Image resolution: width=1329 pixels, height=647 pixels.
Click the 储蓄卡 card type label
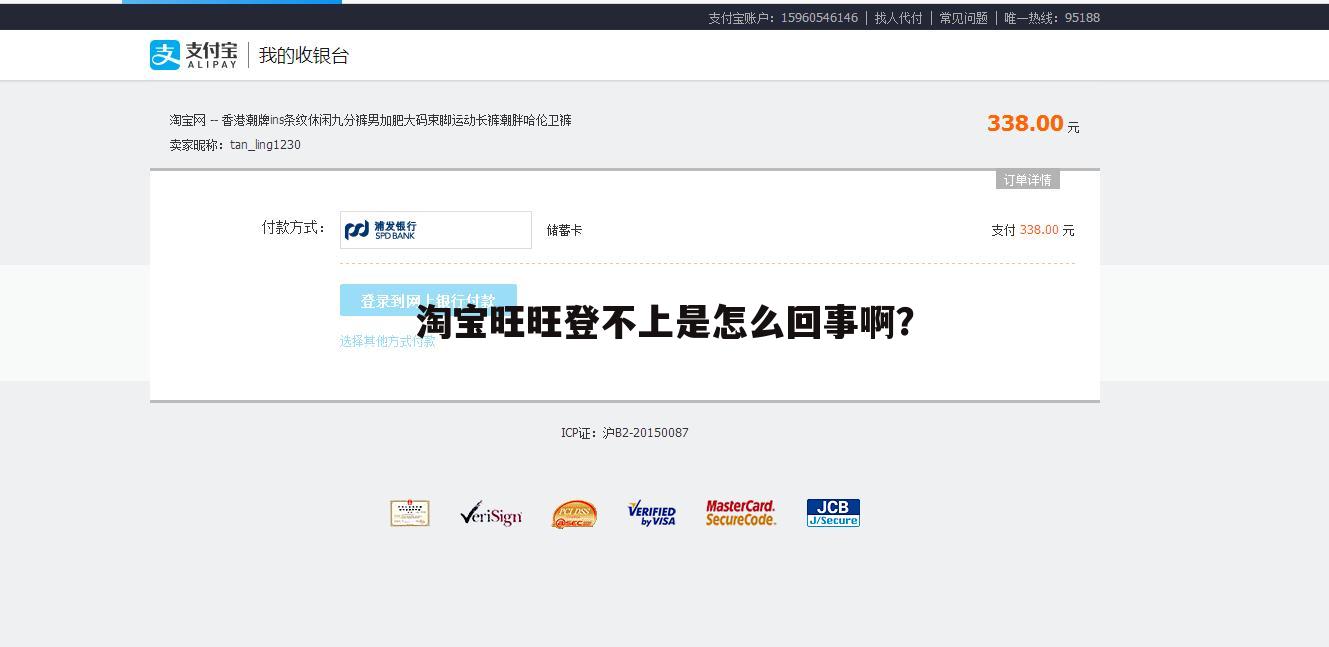tap(564, 230)
